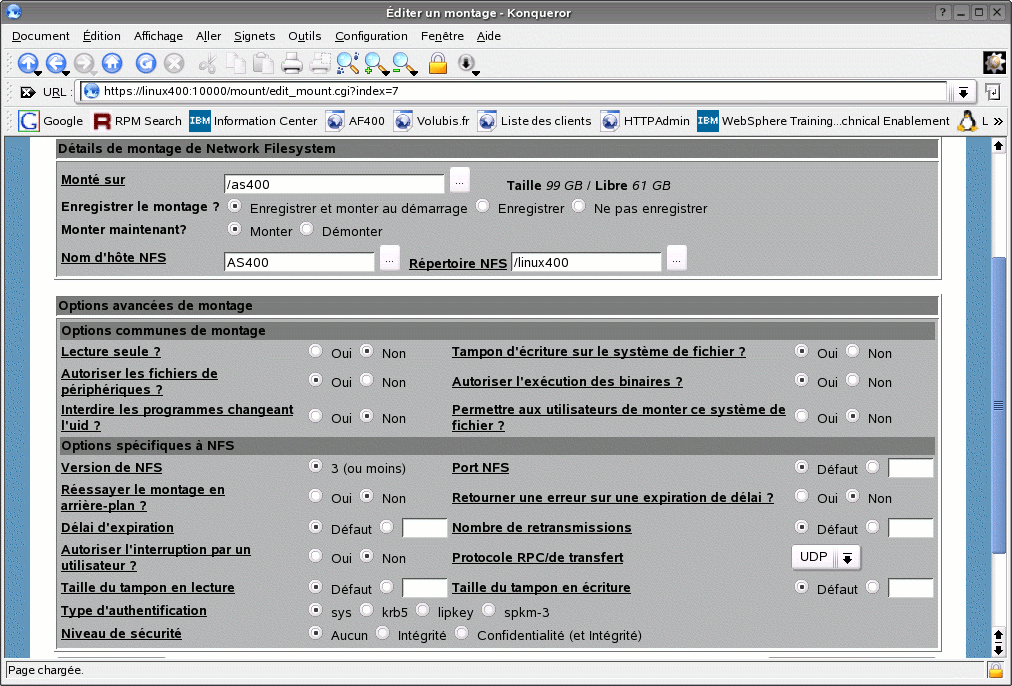Click the Go icon right of the URL bar

pyautogui.click(x=993, y=92)
